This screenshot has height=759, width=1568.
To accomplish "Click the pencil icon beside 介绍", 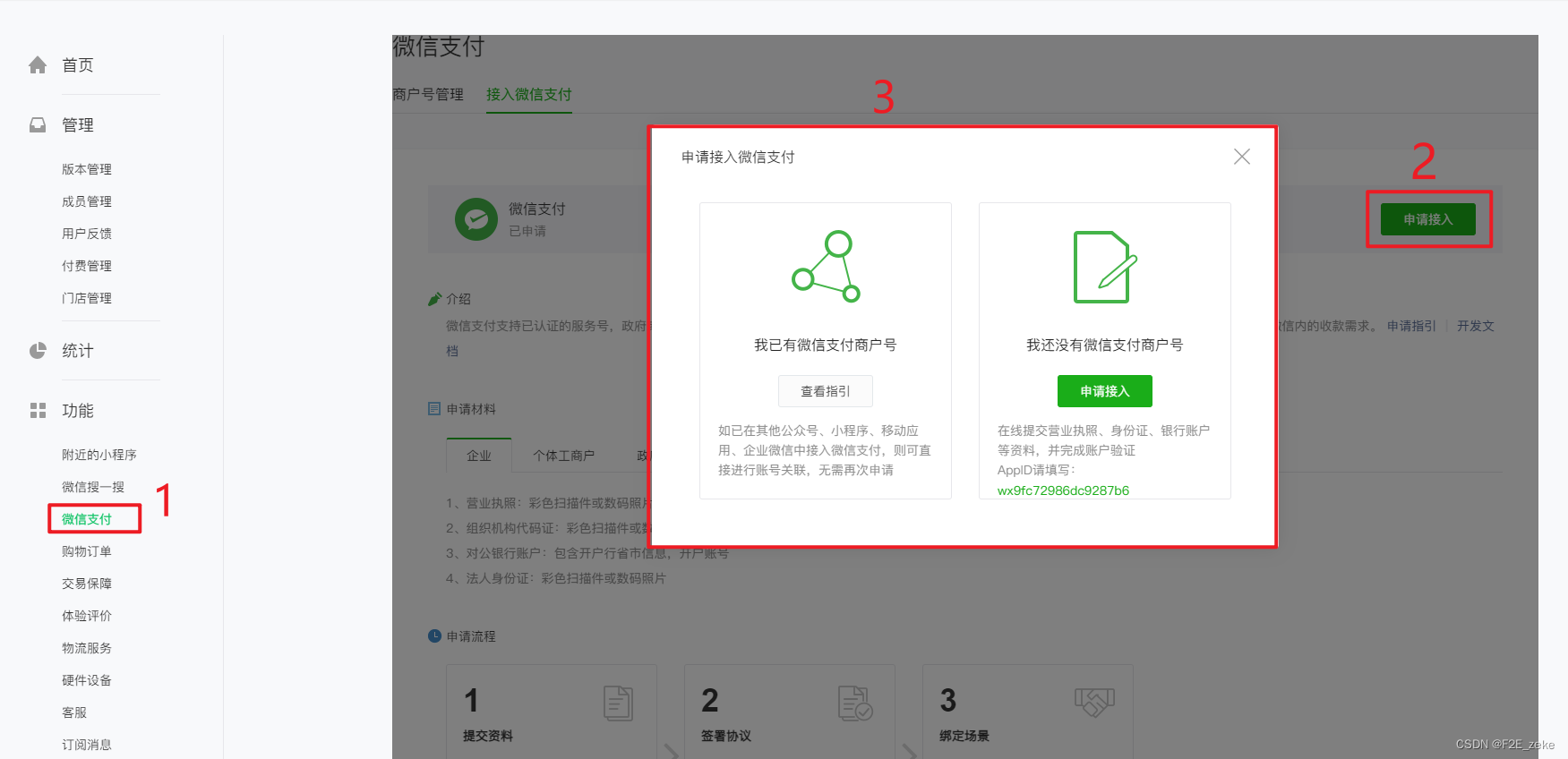I will click(435, 299).
